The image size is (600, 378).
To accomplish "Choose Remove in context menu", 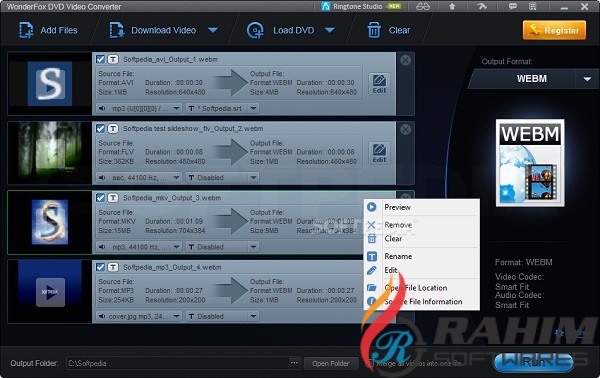I will [421, 225].
